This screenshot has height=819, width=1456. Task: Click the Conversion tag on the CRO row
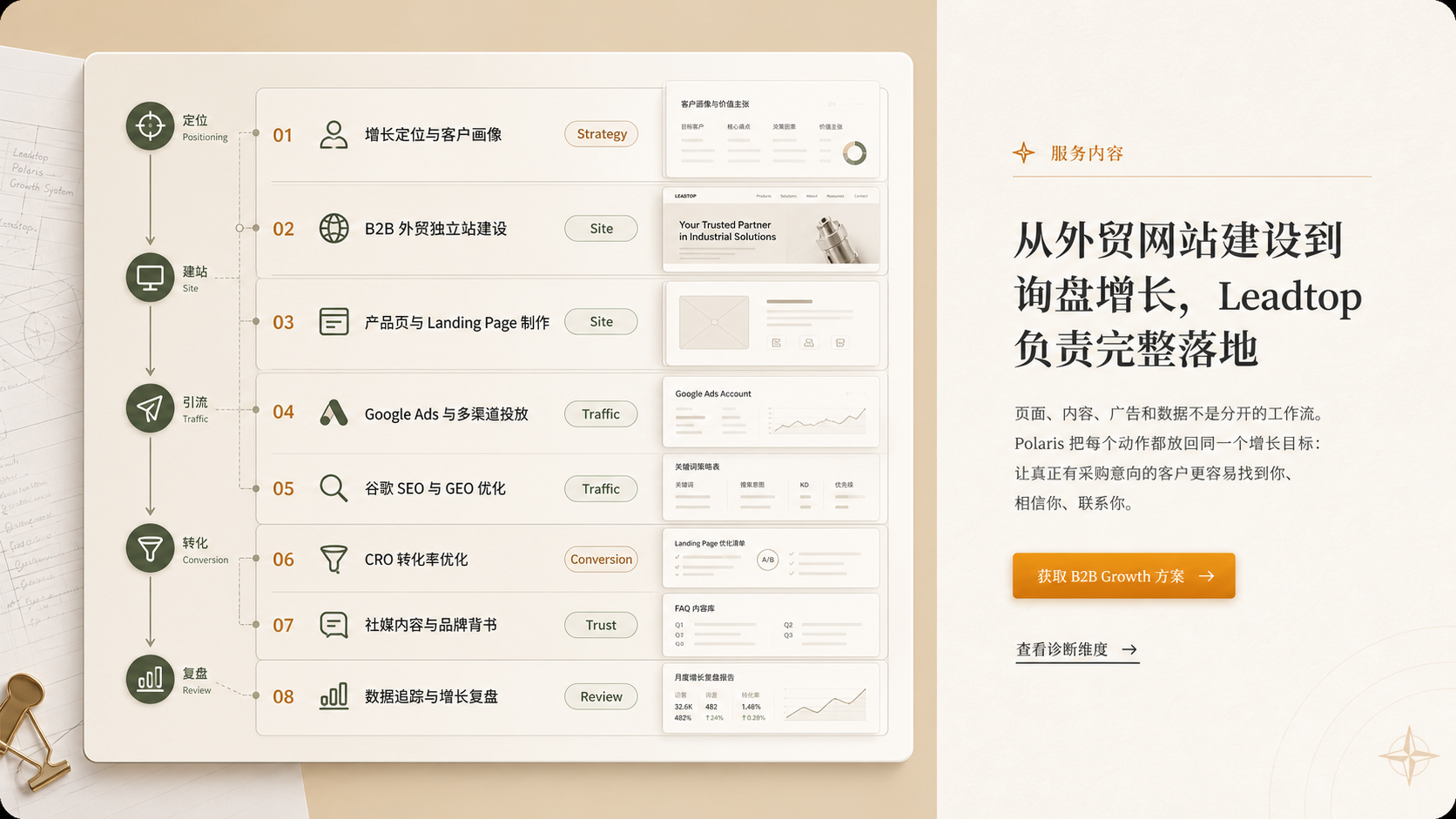point(601,559)
